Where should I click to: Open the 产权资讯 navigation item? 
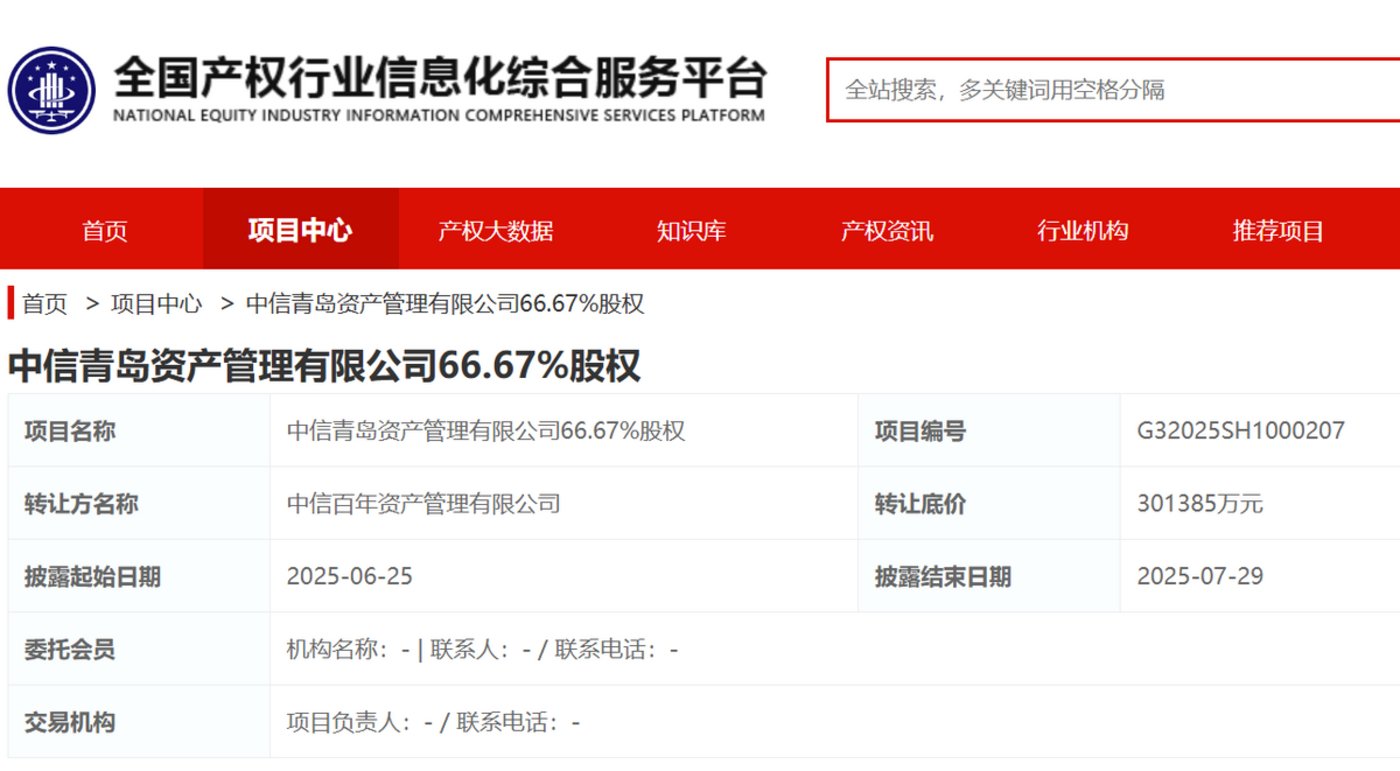tap(886, 231)
